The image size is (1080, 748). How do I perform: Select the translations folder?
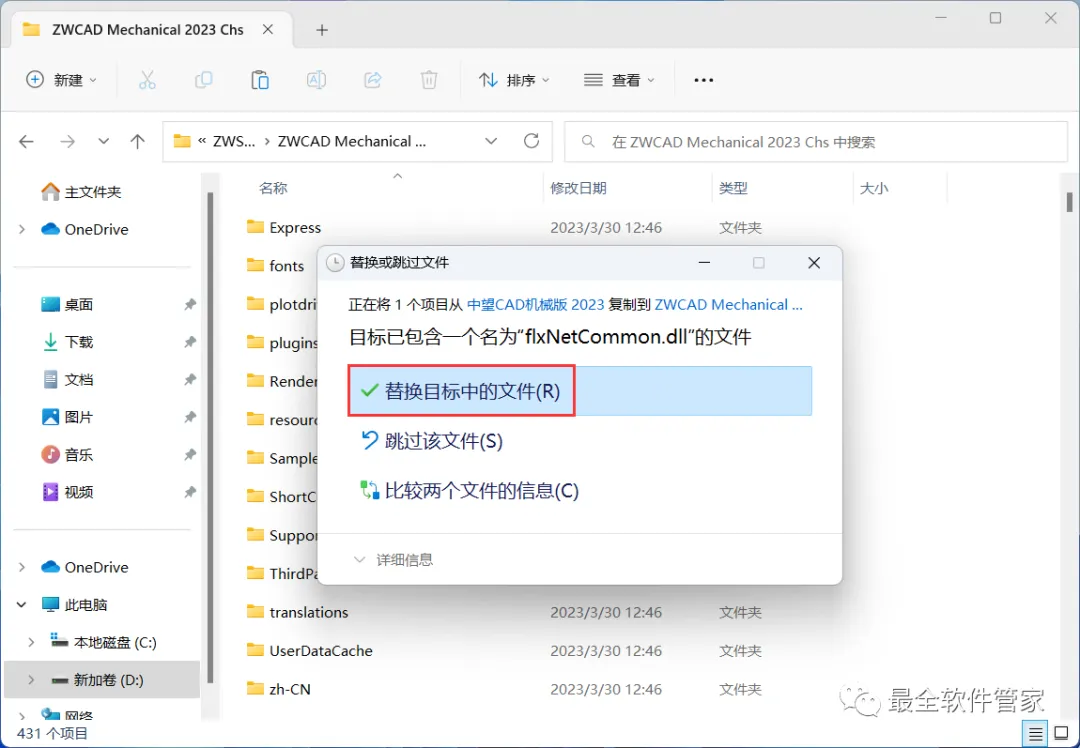pyautogui.click(x=298, y=612)
